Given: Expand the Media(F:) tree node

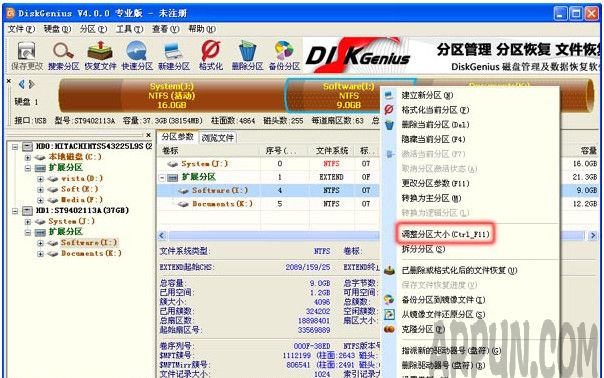Looking at the screenshot, I should click(x=40, y=200).
